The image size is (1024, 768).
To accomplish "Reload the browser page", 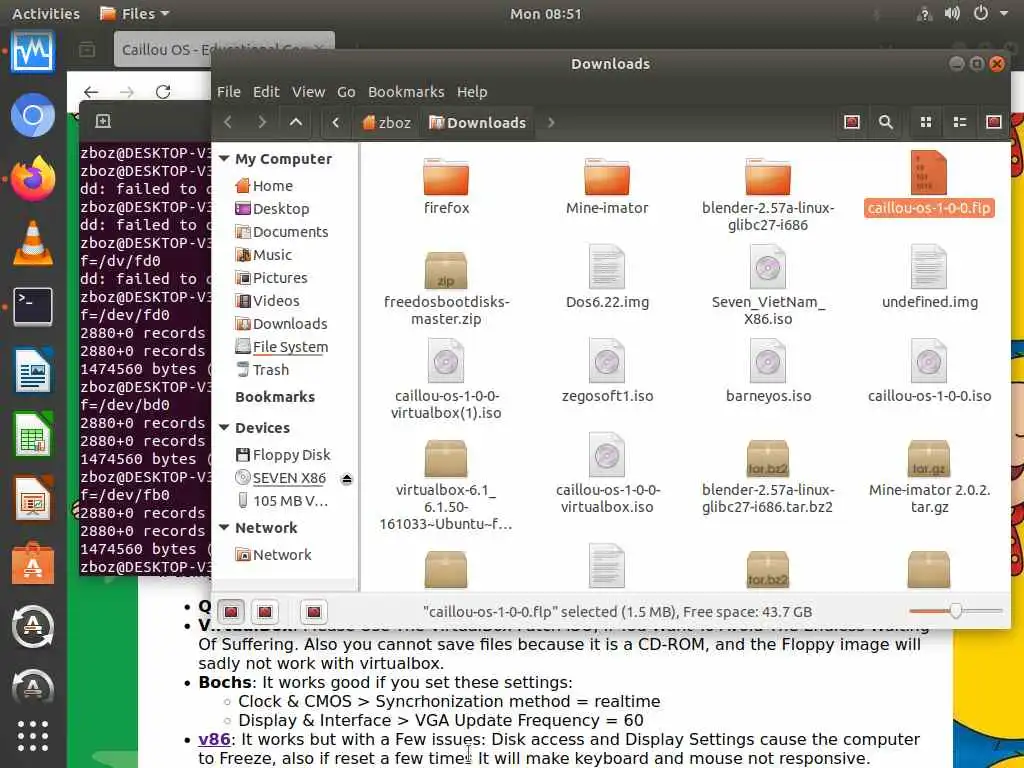I will click(x=163, y=91).
